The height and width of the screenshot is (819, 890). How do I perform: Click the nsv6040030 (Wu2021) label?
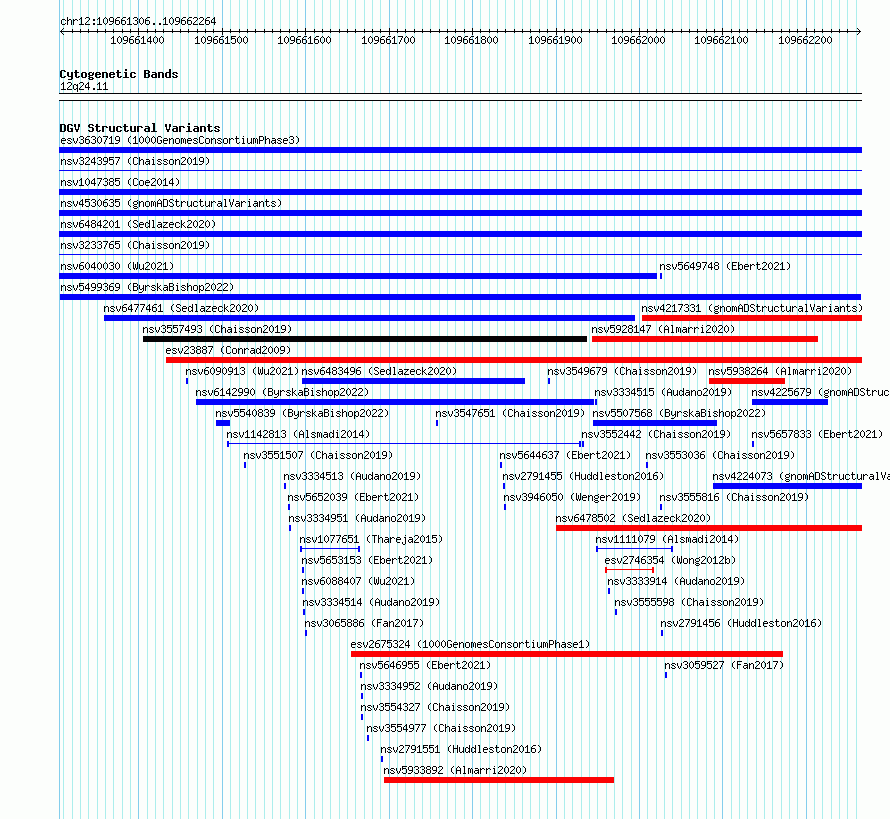[117, 266]
